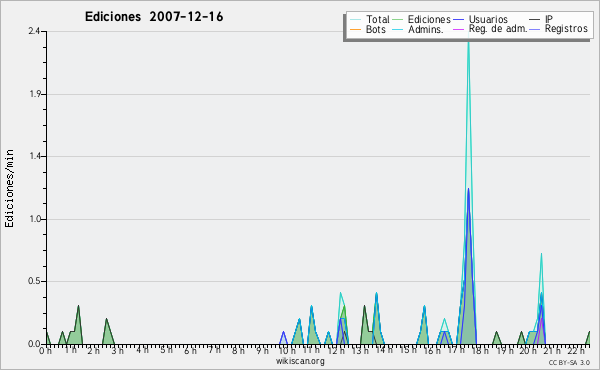Click the IP legend label

point(549,19)
